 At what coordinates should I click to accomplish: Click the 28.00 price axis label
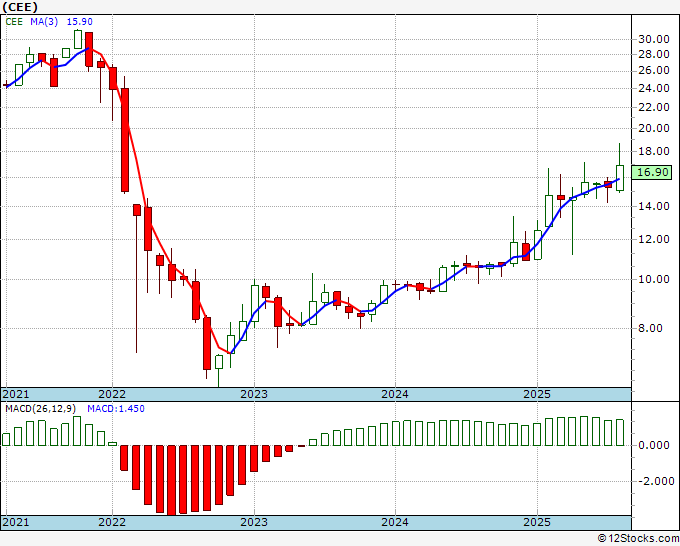point(654,54)
